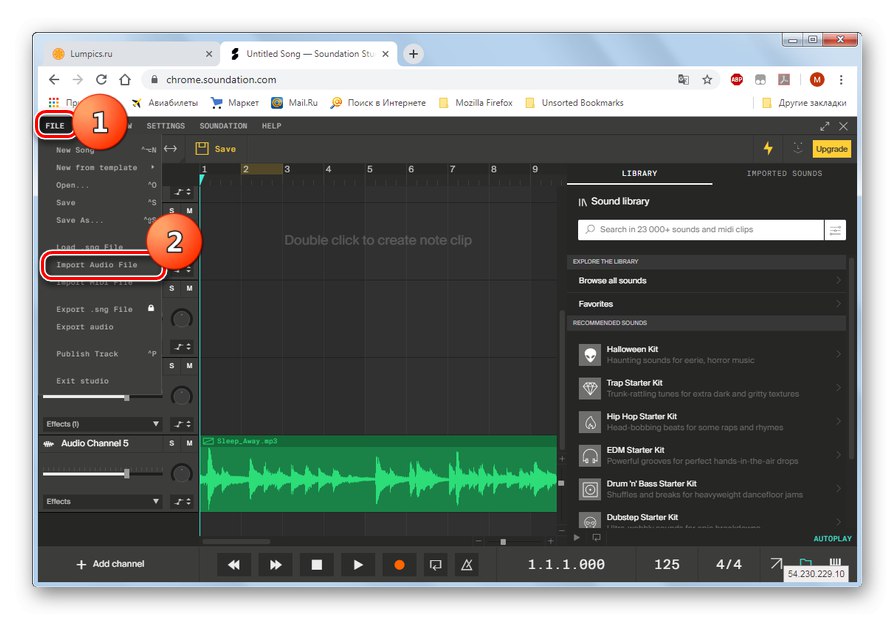Screen dimensions: 895x620
Task: Click the library preview play icon
Action: tap(577, 538)
